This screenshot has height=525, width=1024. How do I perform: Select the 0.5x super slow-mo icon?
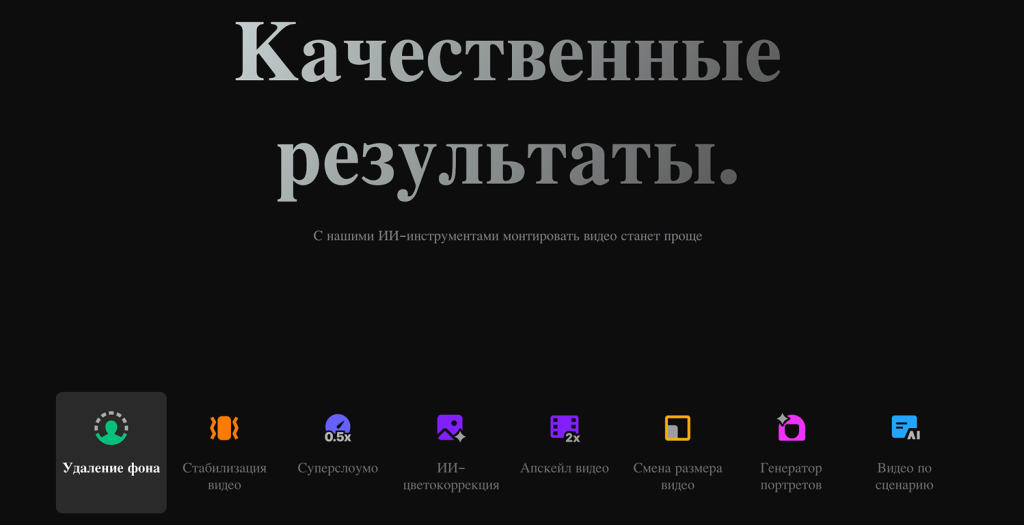point(338,428)
